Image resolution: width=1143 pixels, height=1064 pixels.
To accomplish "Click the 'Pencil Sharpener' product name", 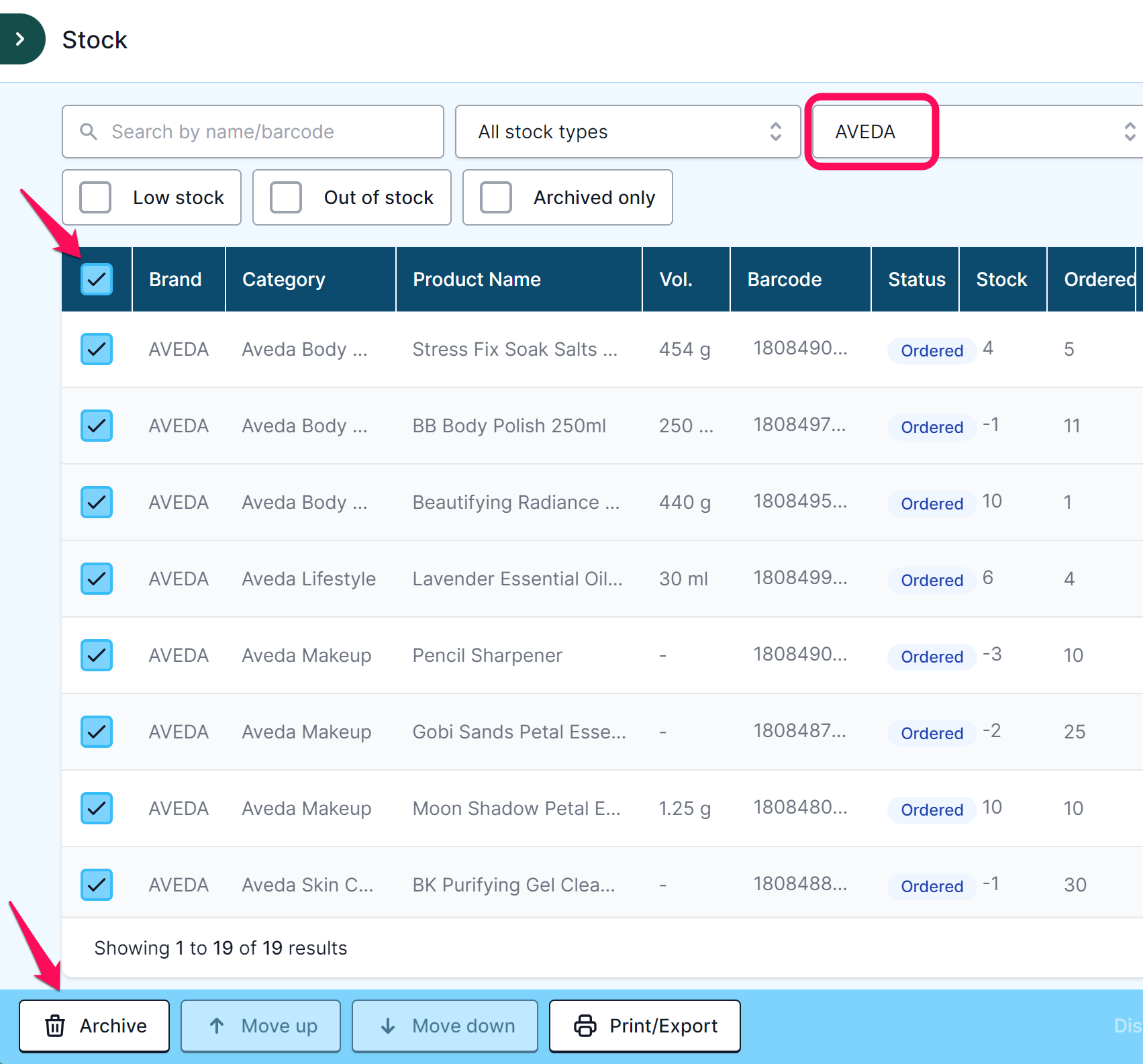I will (487, 655).
